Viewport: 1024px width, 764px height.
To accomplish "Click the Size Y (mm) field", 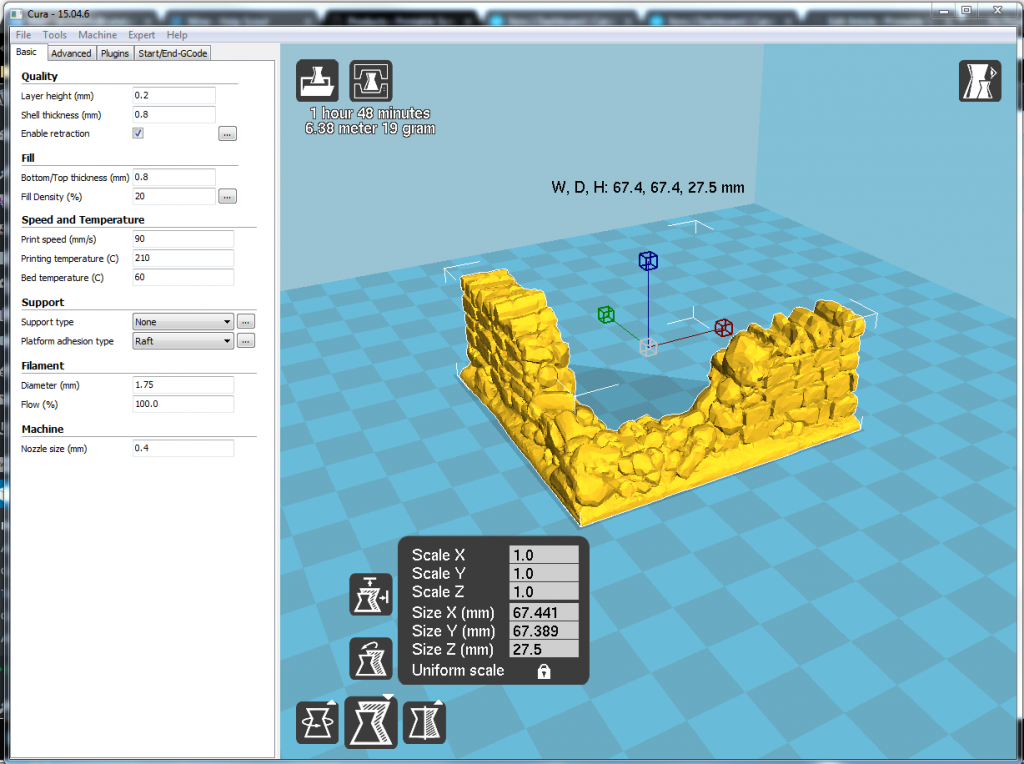I will coord(543,631).
